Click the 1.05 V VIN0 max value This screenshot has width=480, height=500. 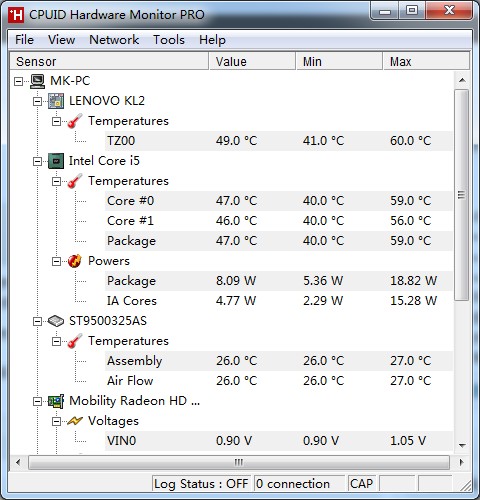pos(408,441)
